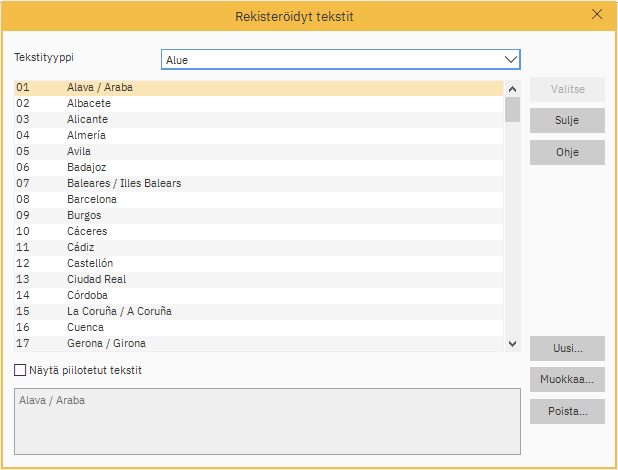Viewport: 618px width, 470px height.
Task: Select the Córdoba row
Action: (x=87, y=295)
